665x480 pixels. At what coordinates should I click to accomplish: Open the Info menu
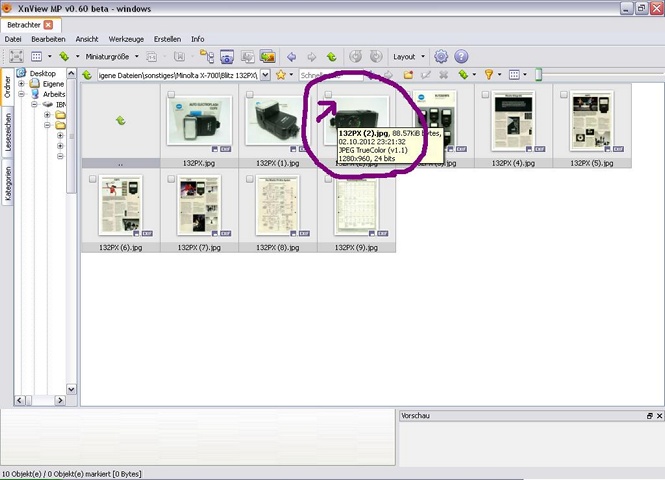[x=198, y=39]
